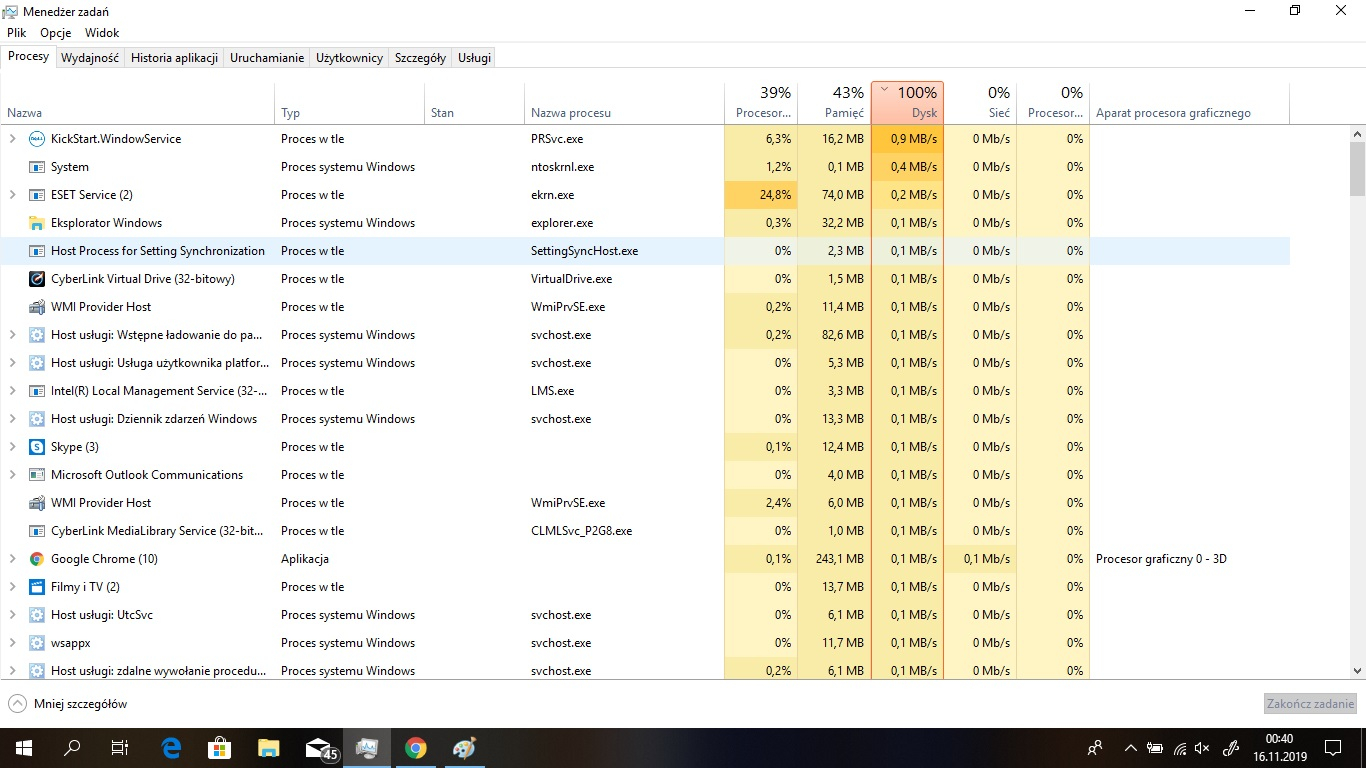Sort by the Nazwa procesu column header
This screenshot has width=1366, height=768.
coord(624,102)
